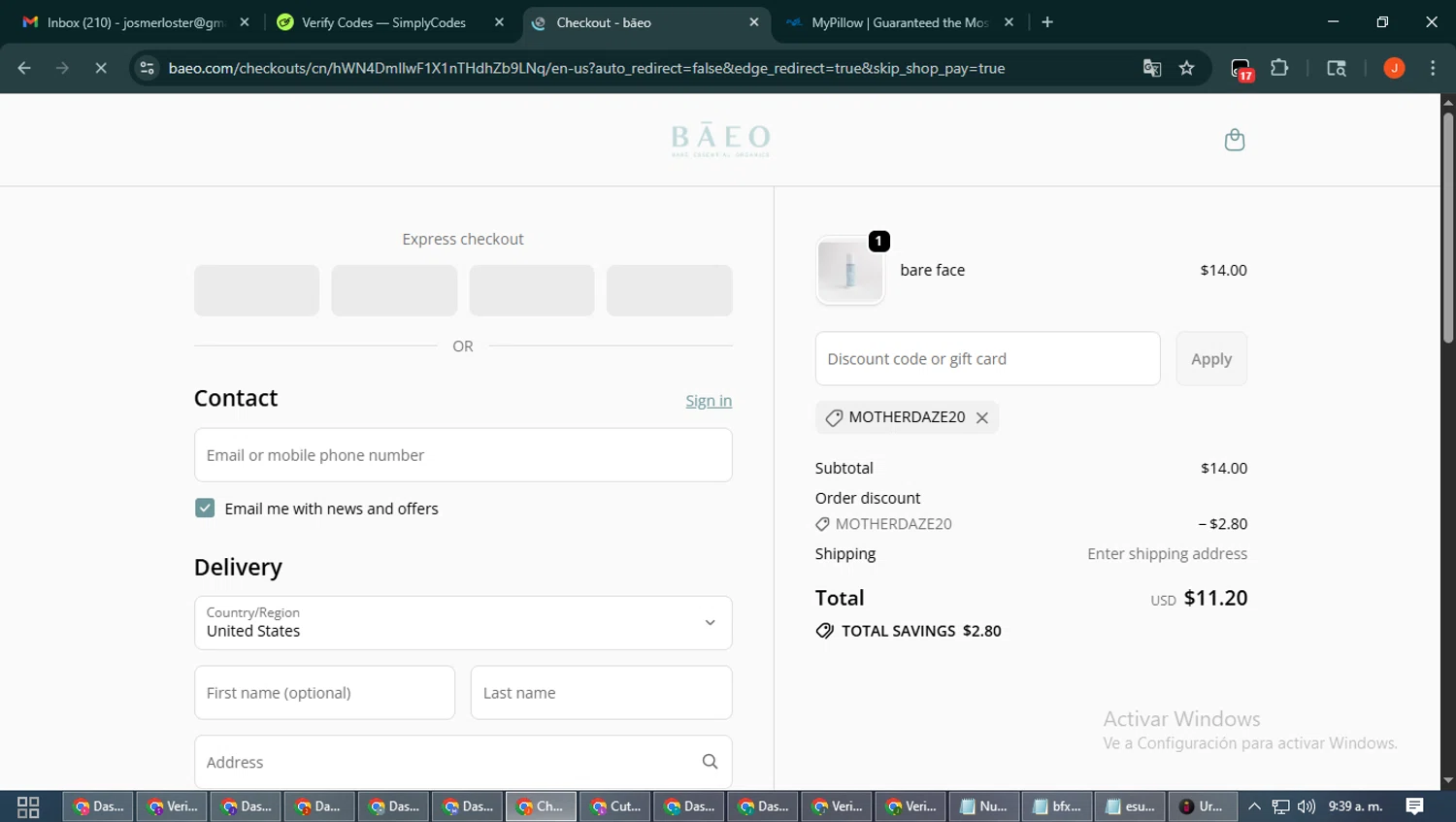Click the First name (optional) field

tap(324, 693)
